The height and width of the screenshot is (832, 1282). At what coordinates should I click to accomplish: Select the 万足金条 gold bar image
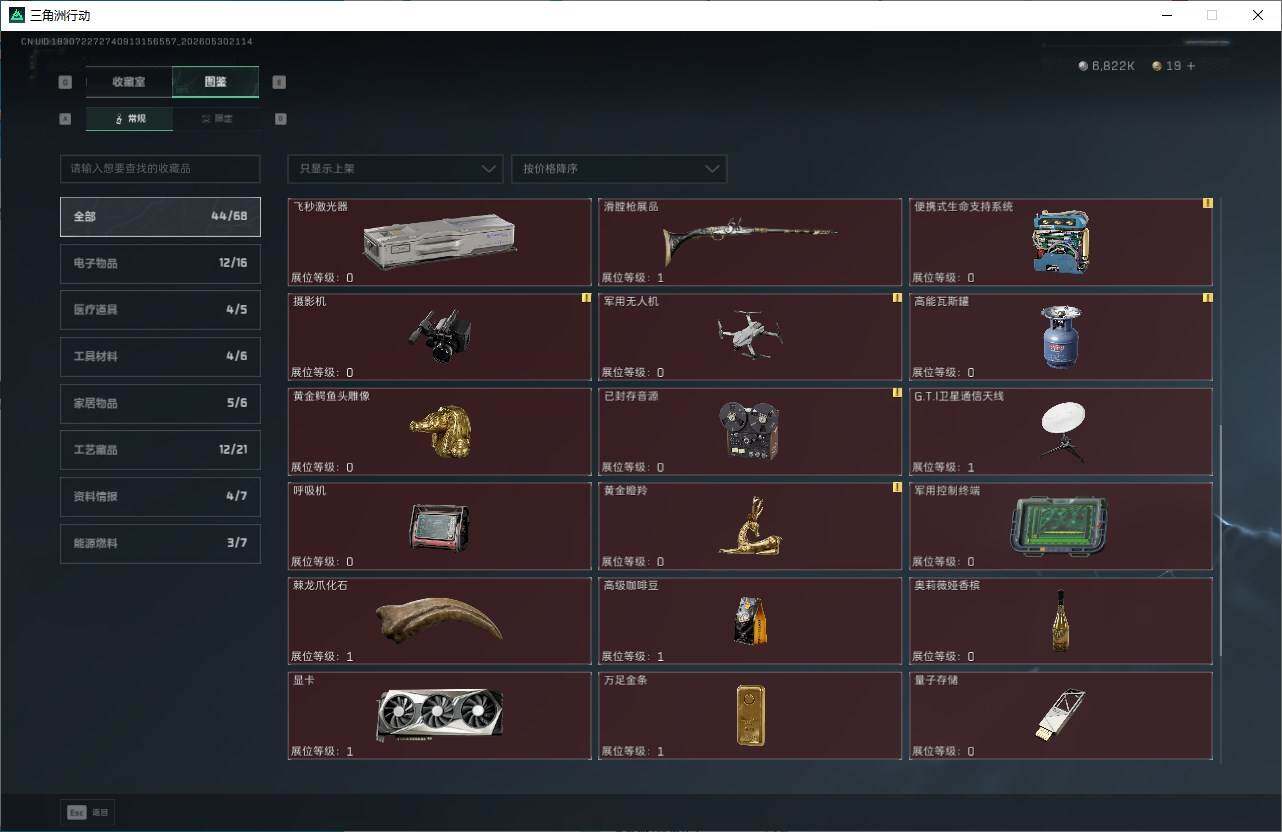(750, 715)
